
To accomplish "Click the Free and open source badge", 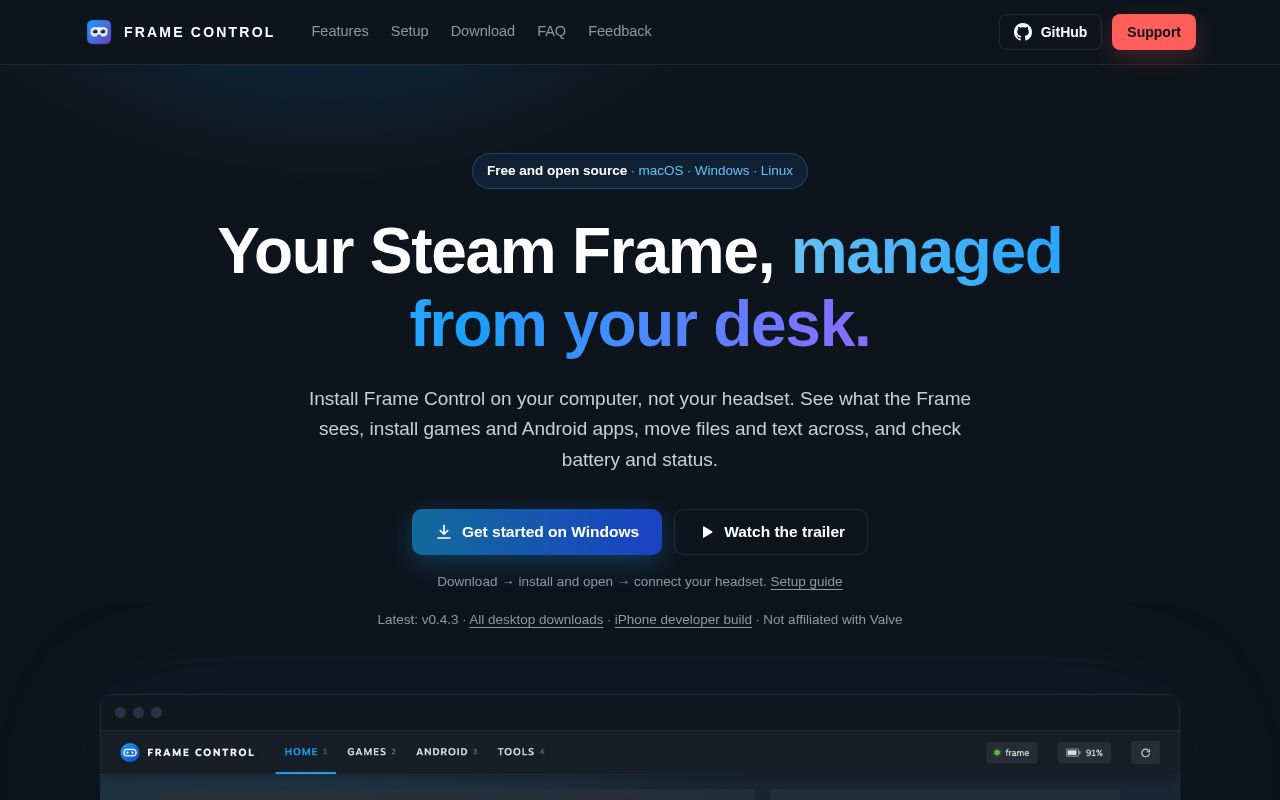I will (x=640, y=171).
